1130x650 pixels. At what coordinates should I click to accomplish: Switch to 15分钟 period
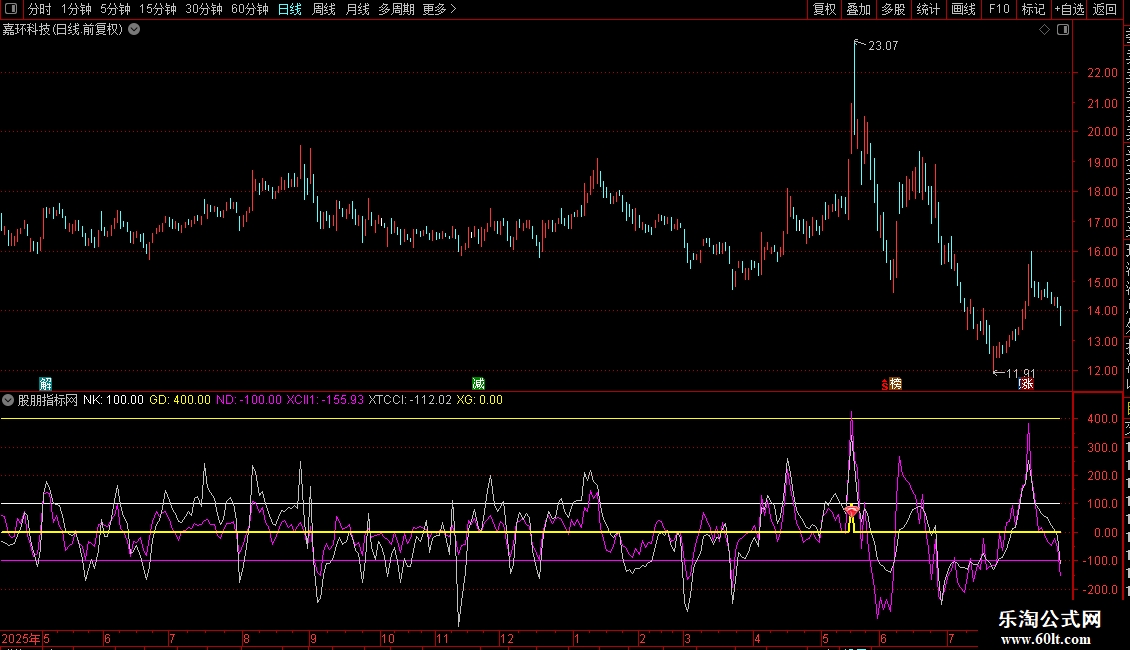(157, 9)
